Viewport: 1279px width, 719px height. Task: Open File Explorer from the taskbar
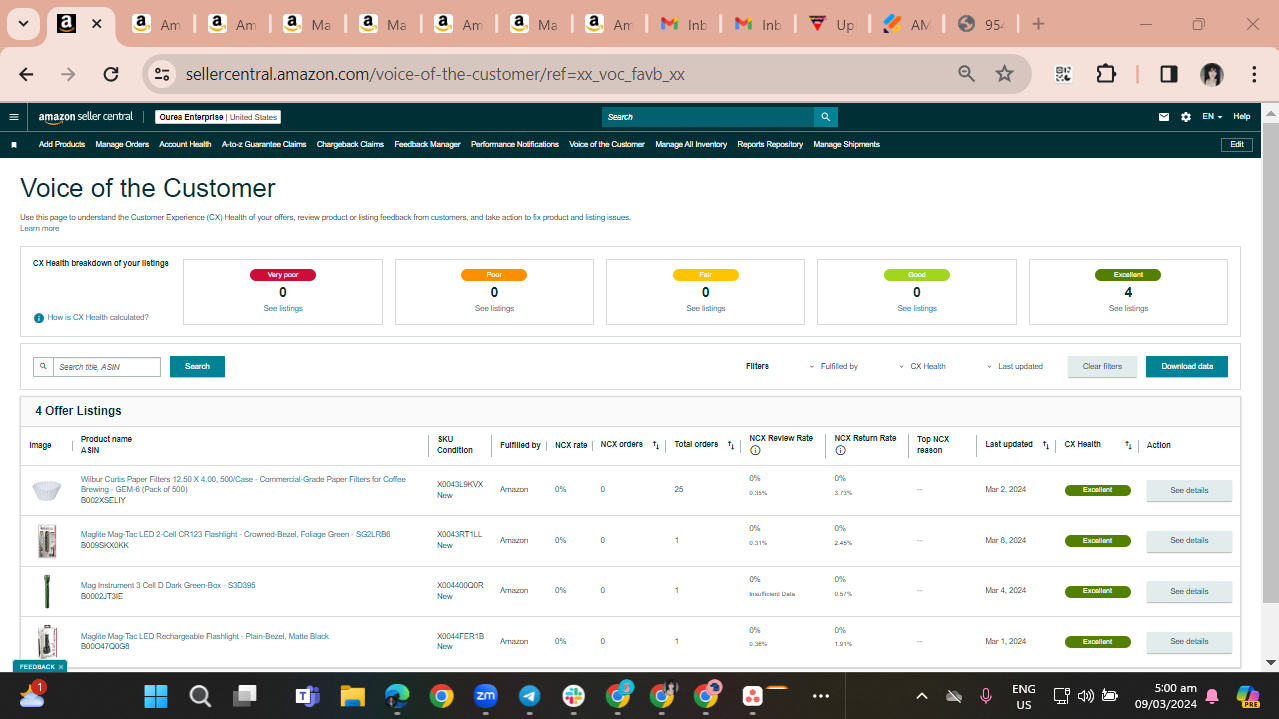351,695
